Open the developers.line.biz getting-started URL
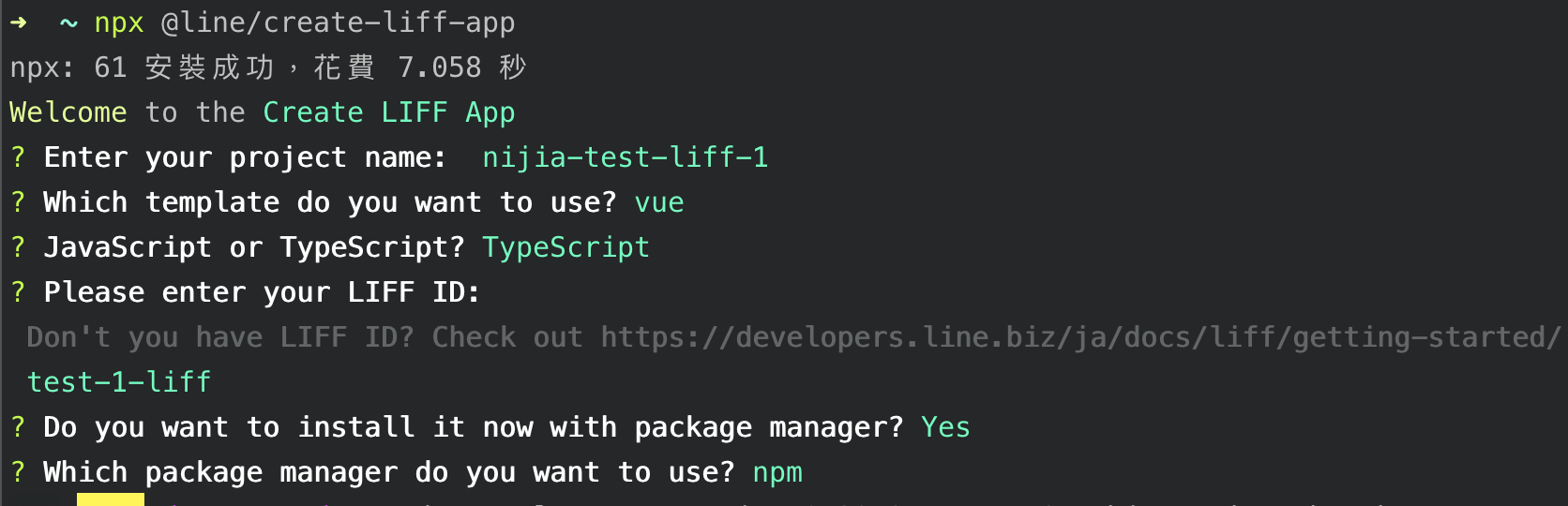Viewport: 1568px width, 506px height. point(1079,337)
